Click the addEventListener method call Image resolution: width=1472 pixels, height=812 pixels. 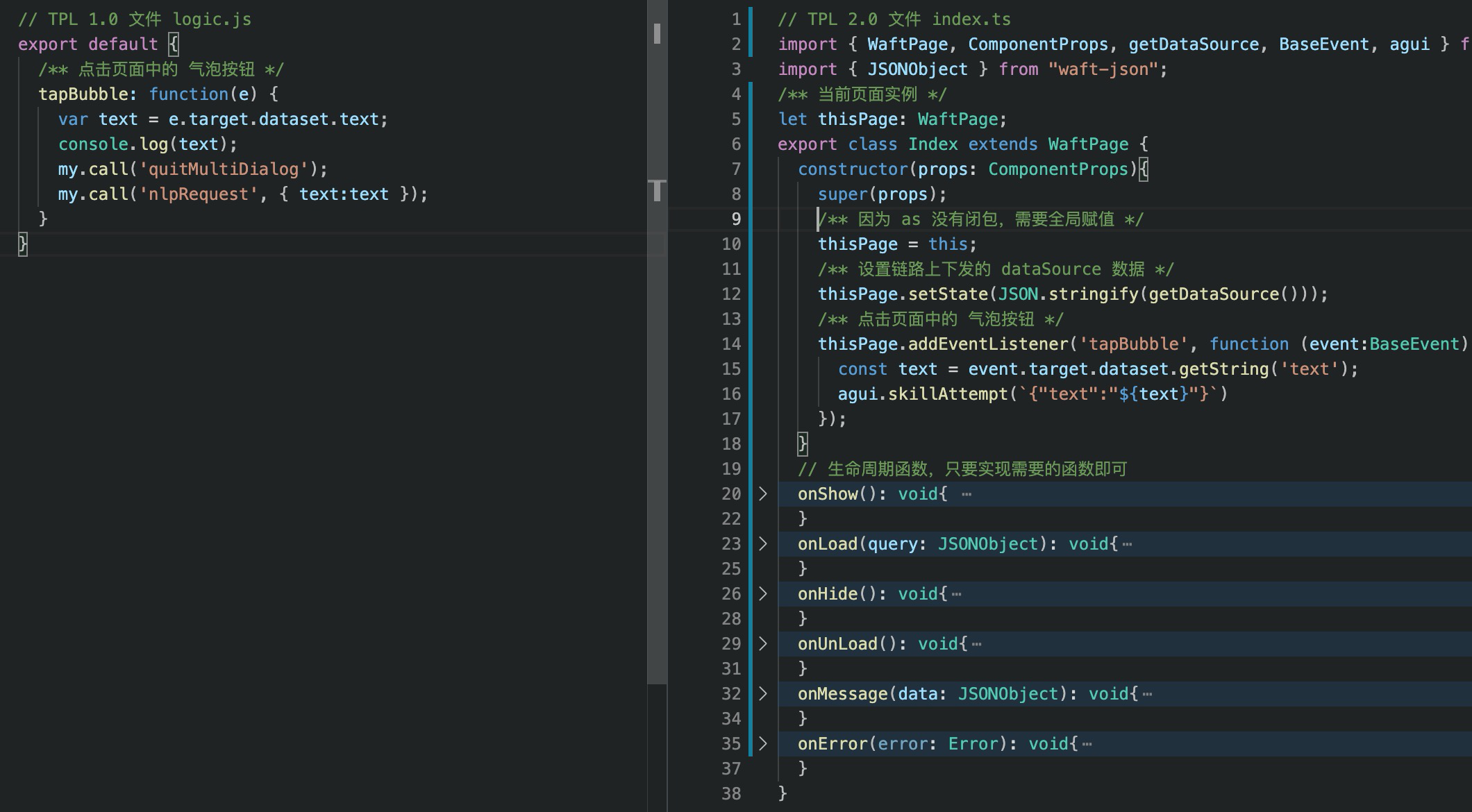point(988,344)
